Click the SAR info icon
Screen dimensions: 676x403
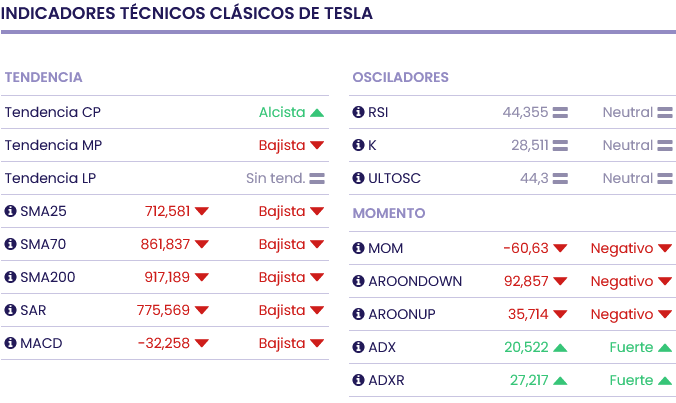point(11,310)
